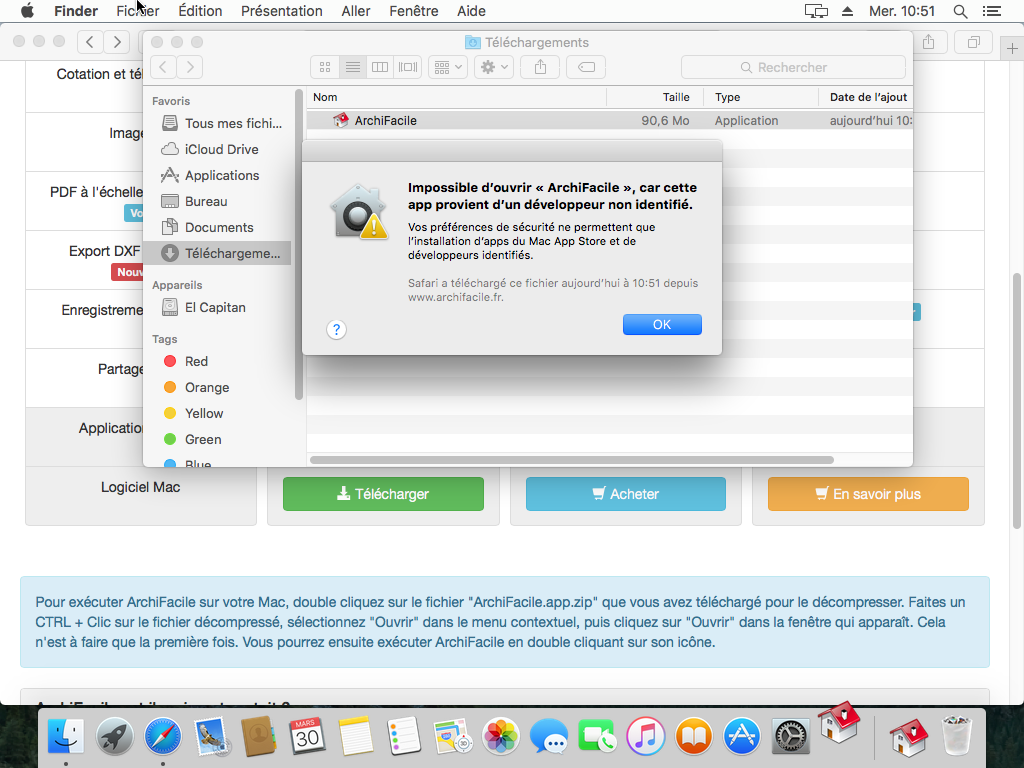
Task: Select the ArchiFacile file row
Action: click(x=500, y=120)
